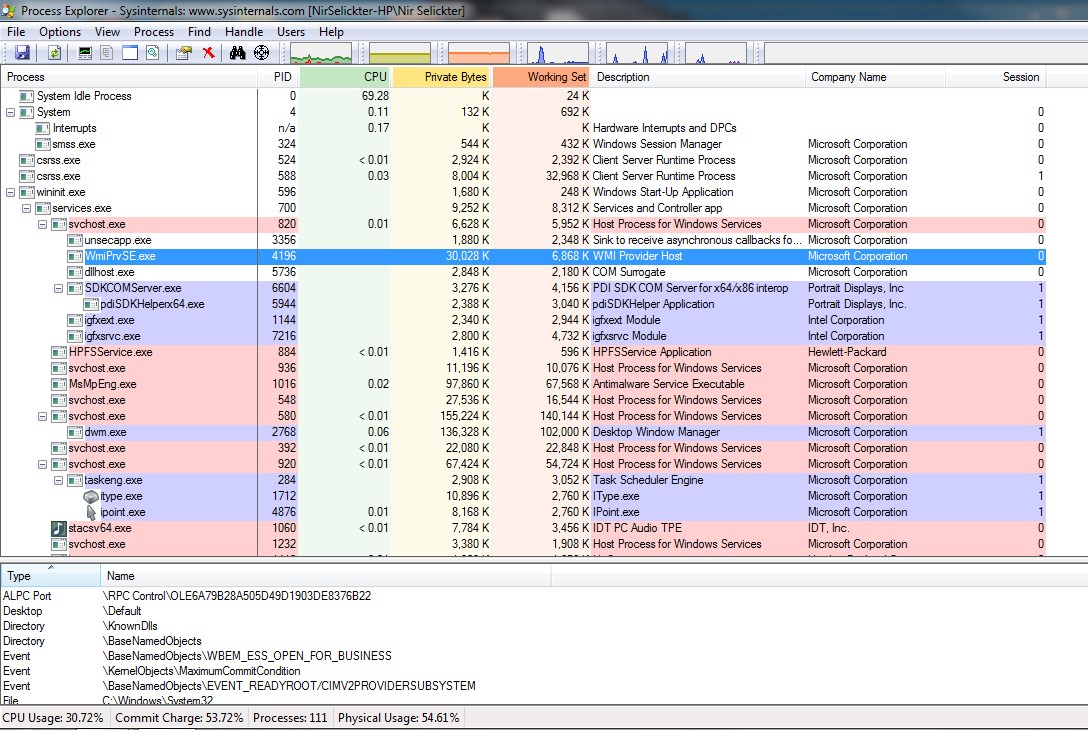Click the icon beside System Idle Process
The width and height of the screenshot is (1088, 730).
pos(27,96)
